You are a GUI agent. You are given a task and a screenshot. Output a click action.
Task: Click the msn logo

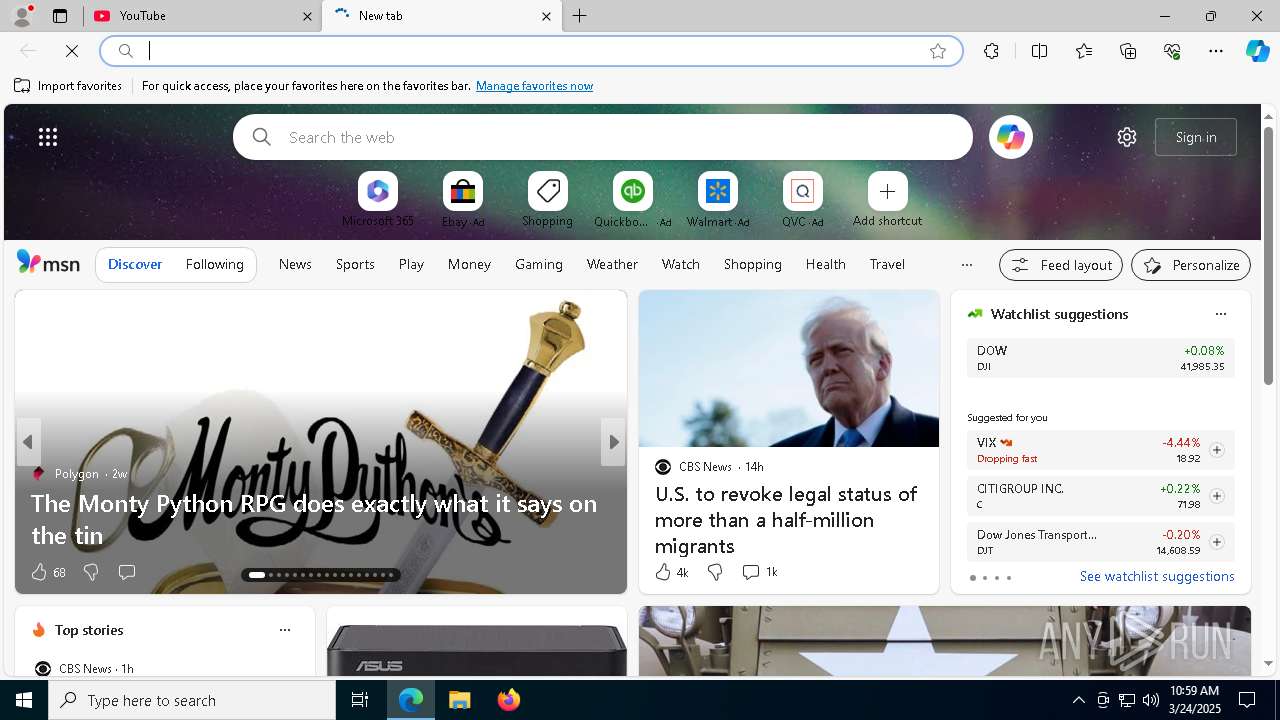coord(48,263)
